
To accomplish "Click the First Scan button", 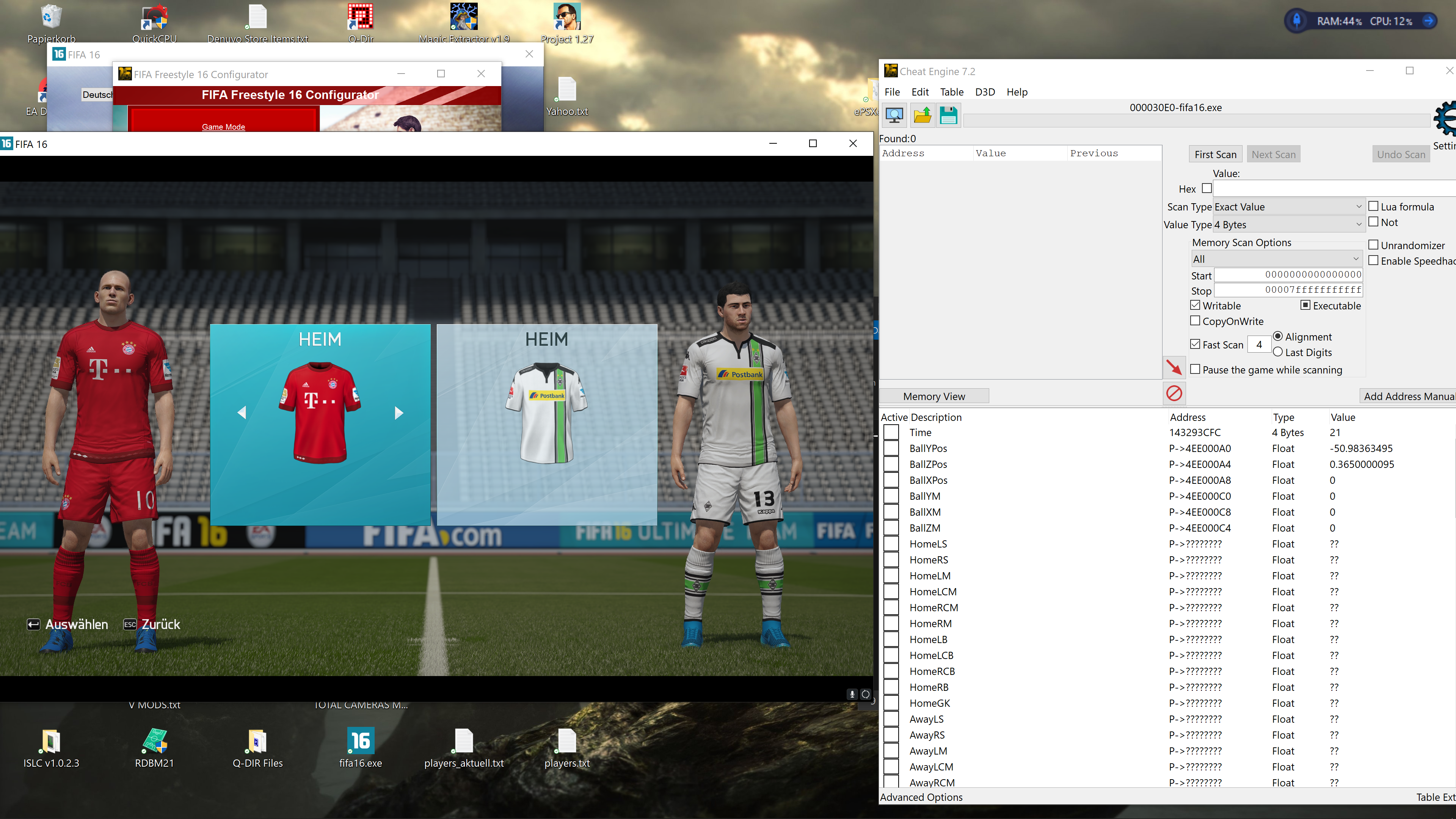I will pyautogui.click(x=1215, y=154).
